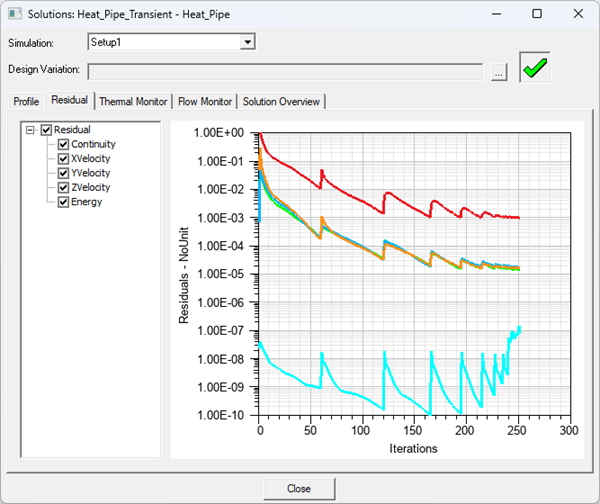Open the Simulation Setup1 dropdown
The height and width of the screenshot is (504, 600).
pyautogui.click(x=248, y=42)
